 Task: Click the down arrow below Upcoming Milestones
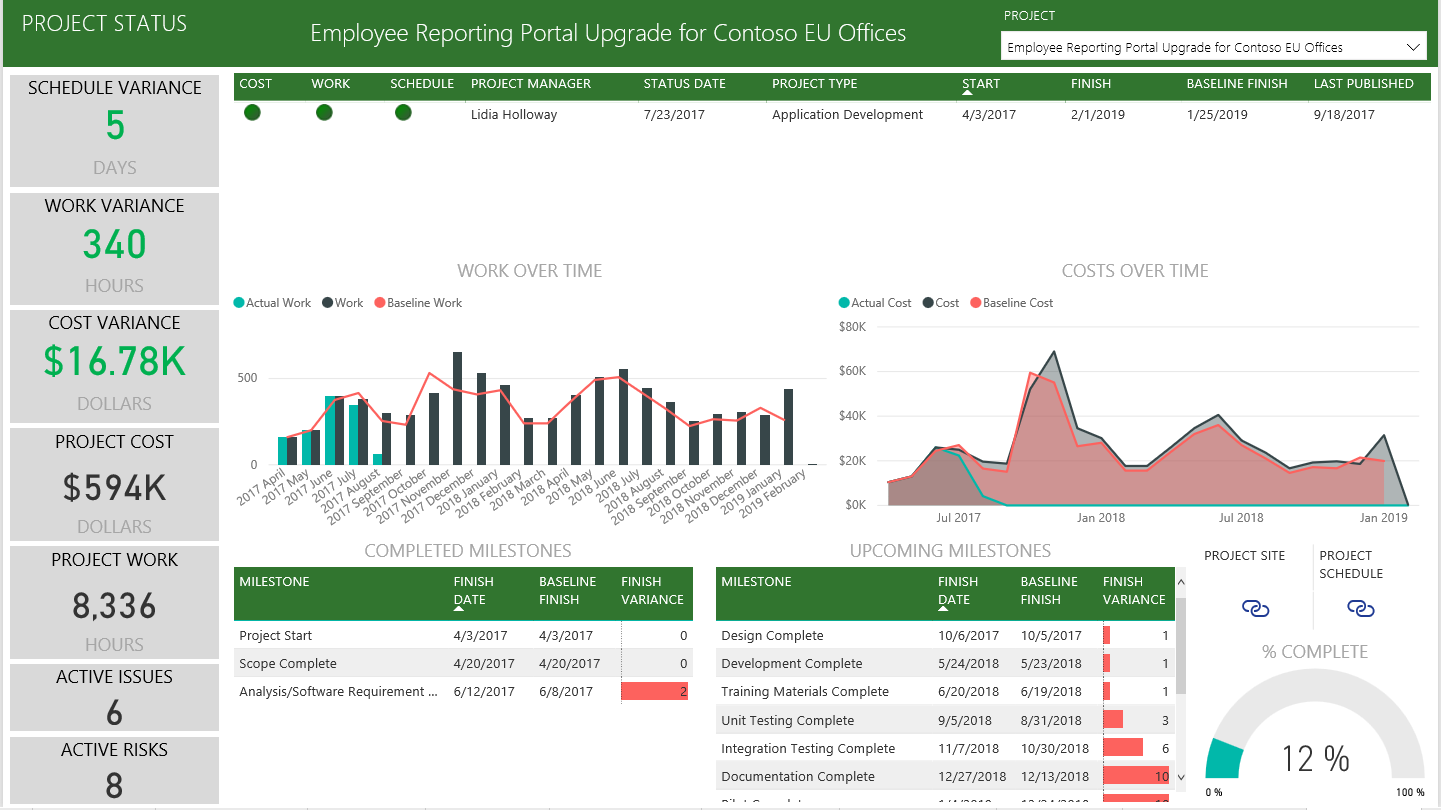1180,777
